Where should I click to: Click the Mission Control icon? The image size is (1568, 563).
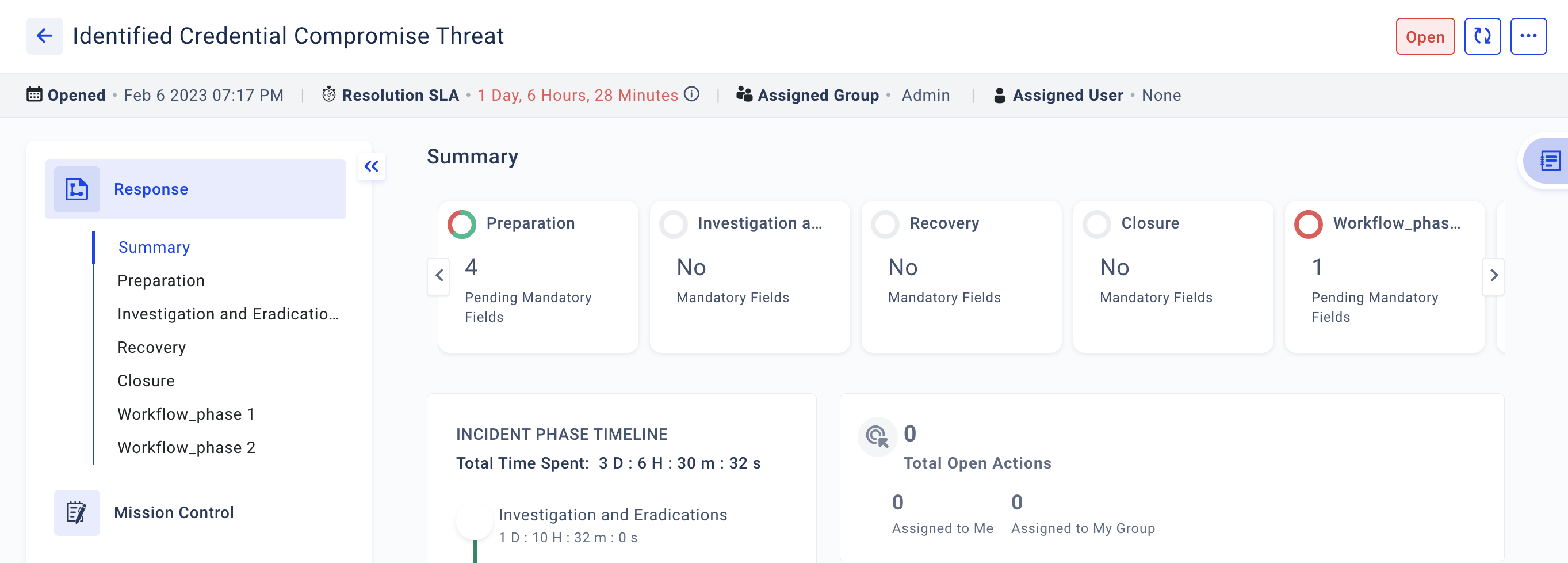coord(77,512)
